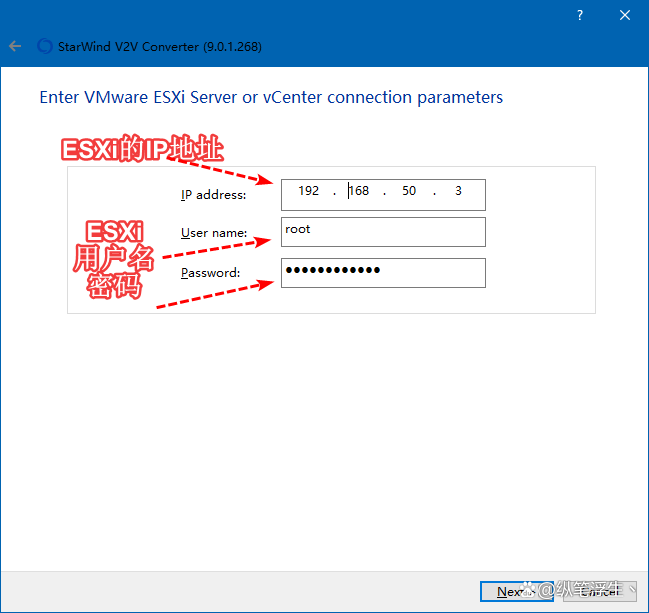Focus the User name field containing root

click(383, 232)
